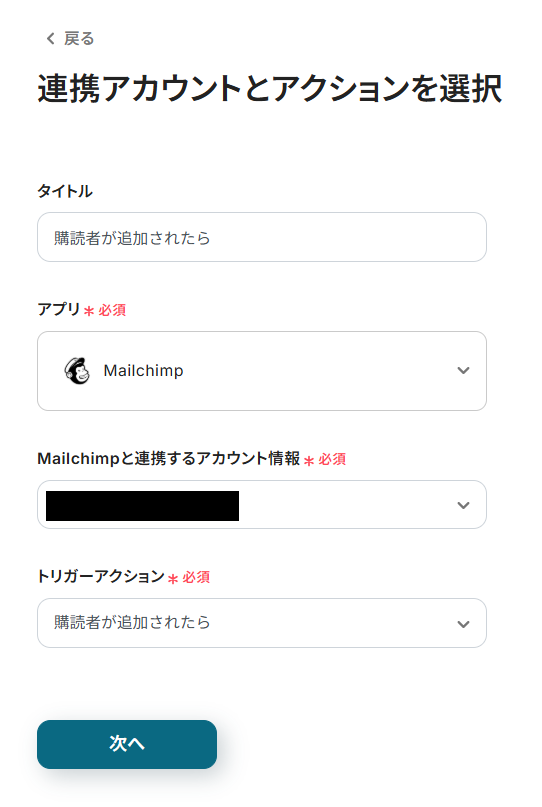Click the back chevron arrow icon
The image size is (542, 807).
tap(50, 39)
